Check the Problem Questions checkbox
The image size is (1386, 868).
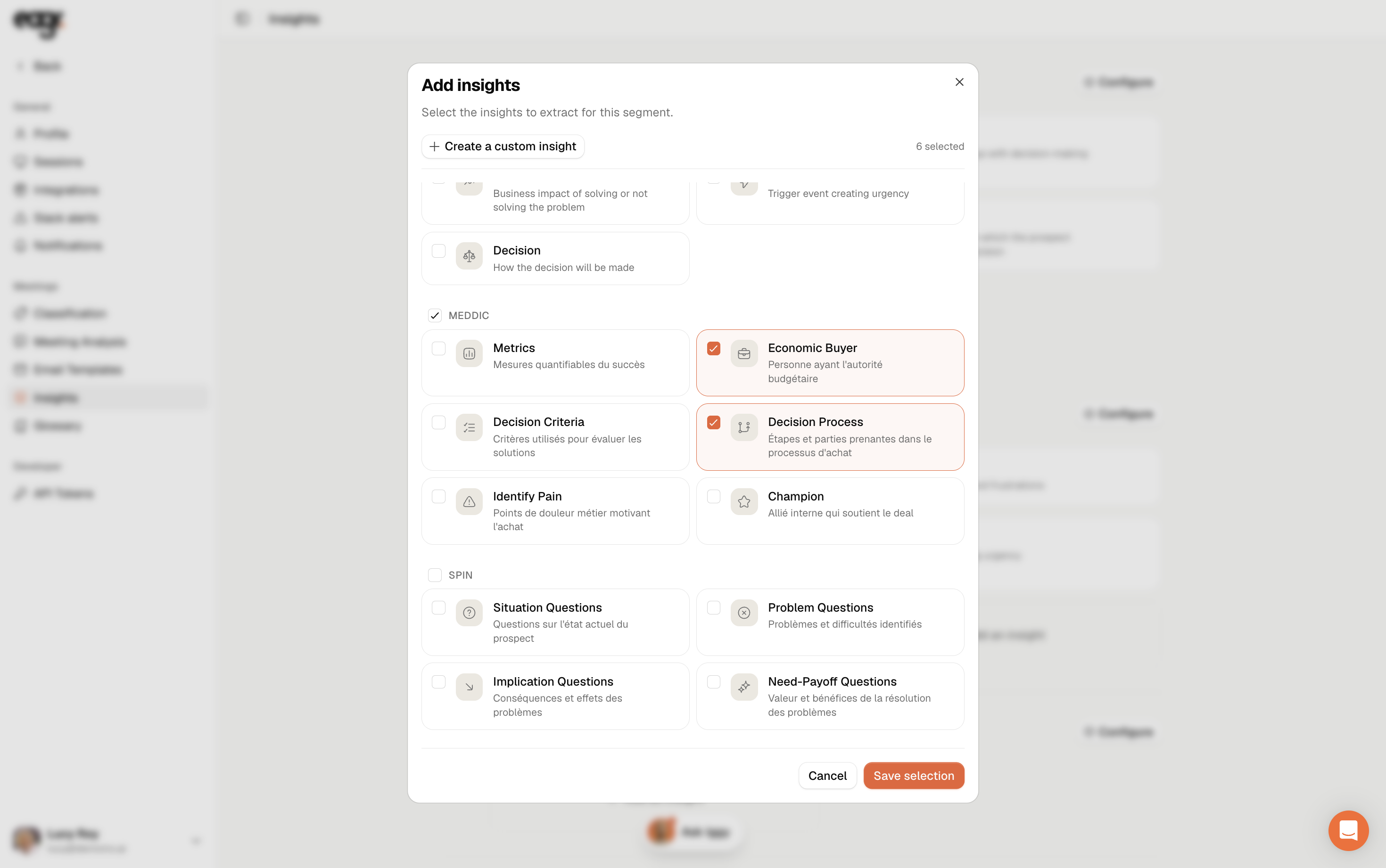tap(714, 607)
